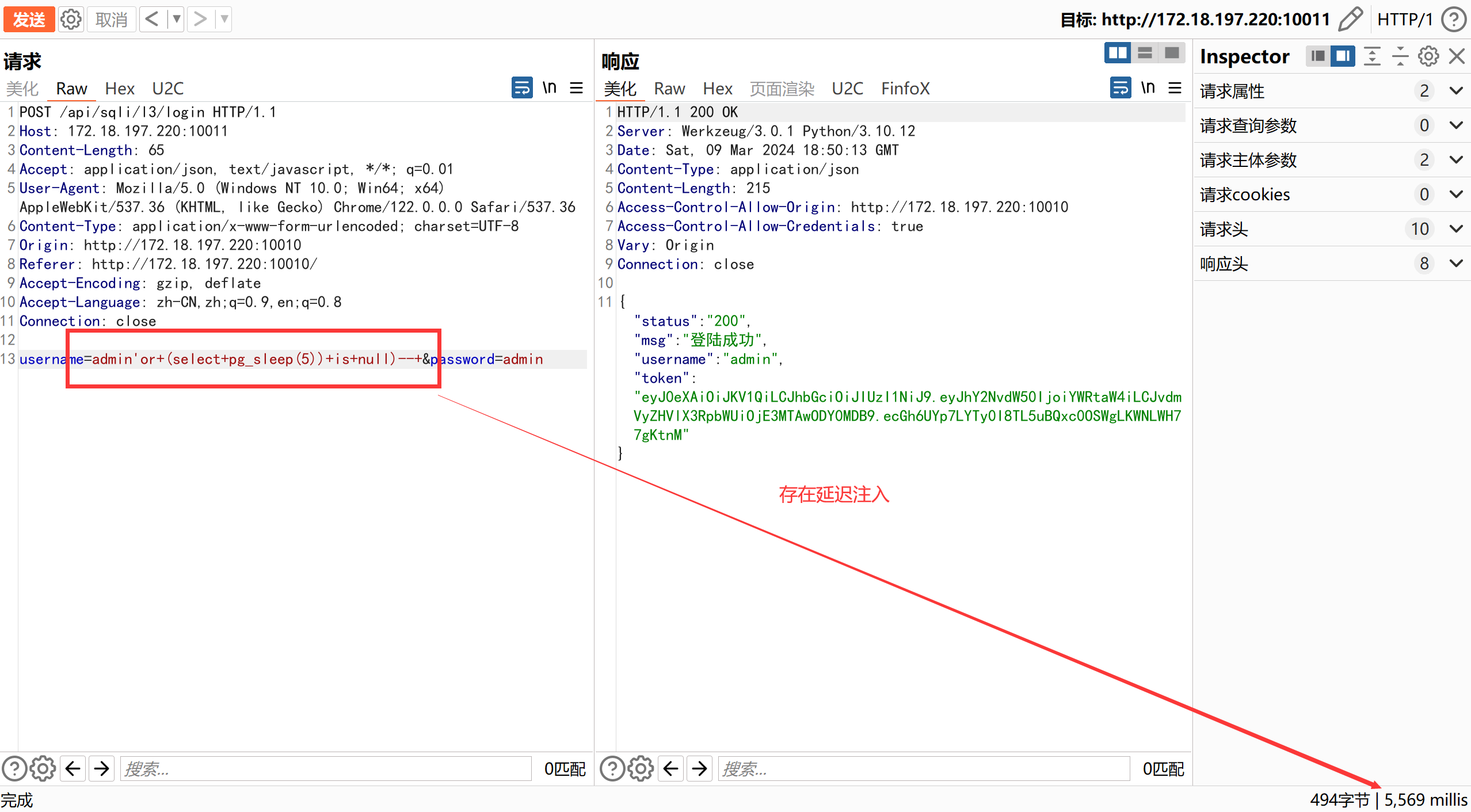
Task: Click the 取消 cancel button
Action: coord(110,18)
